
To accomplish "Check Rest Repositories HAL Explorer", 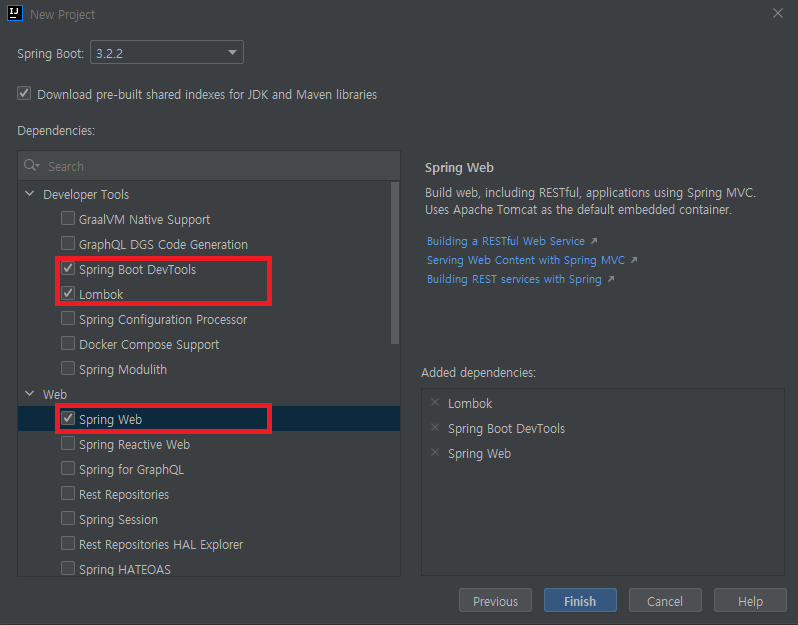I will tap(68, 543).
